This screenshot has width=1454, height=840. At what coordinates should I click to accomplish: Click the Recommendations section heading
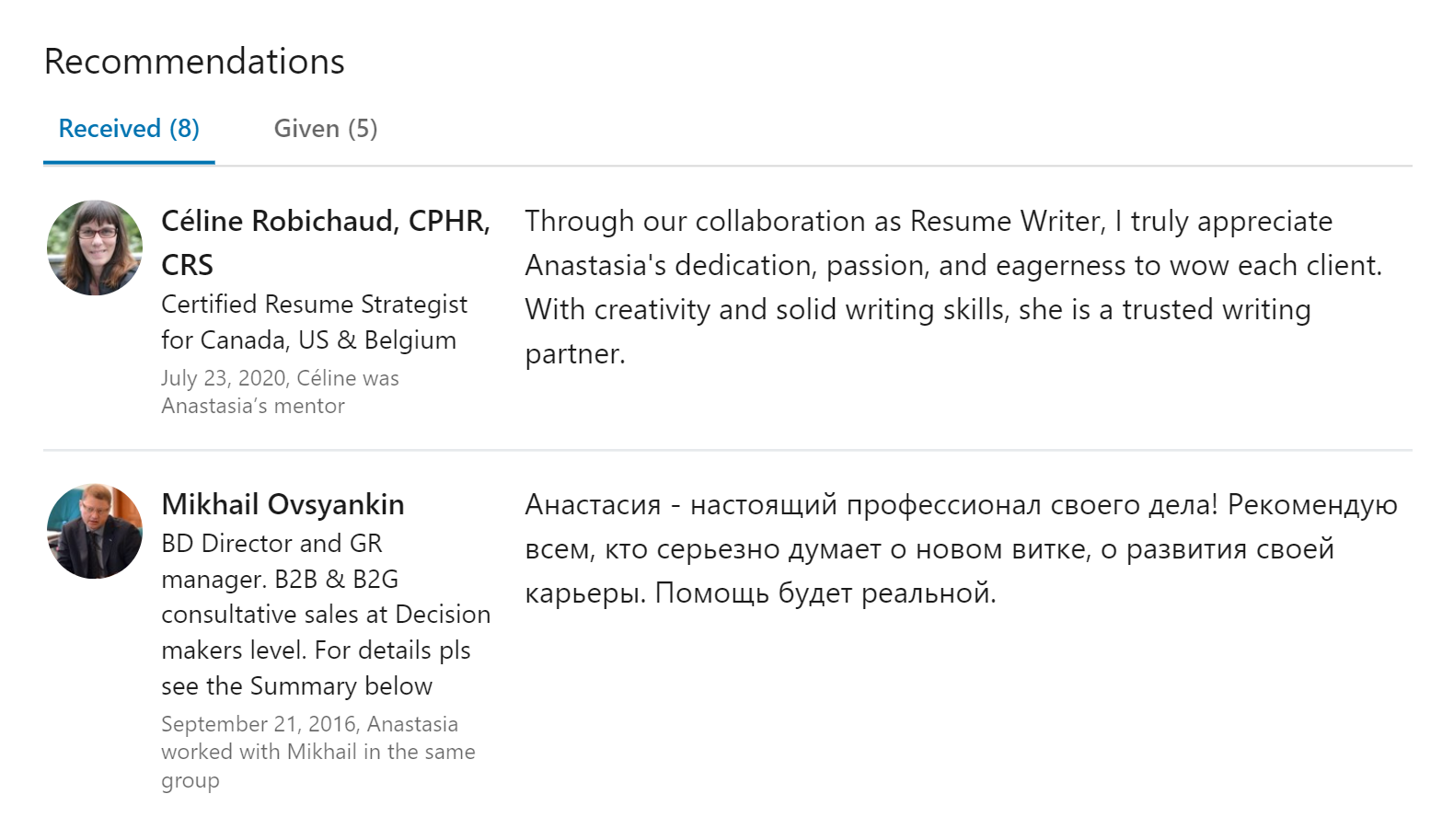coord(194,62)
